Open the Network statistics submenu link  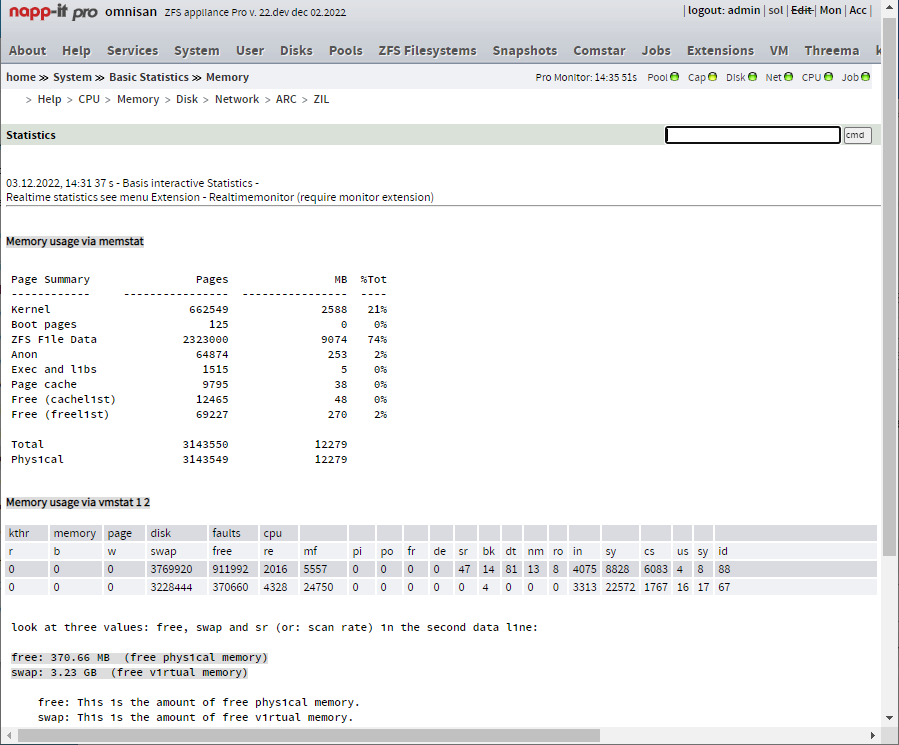tap(237, 99)
